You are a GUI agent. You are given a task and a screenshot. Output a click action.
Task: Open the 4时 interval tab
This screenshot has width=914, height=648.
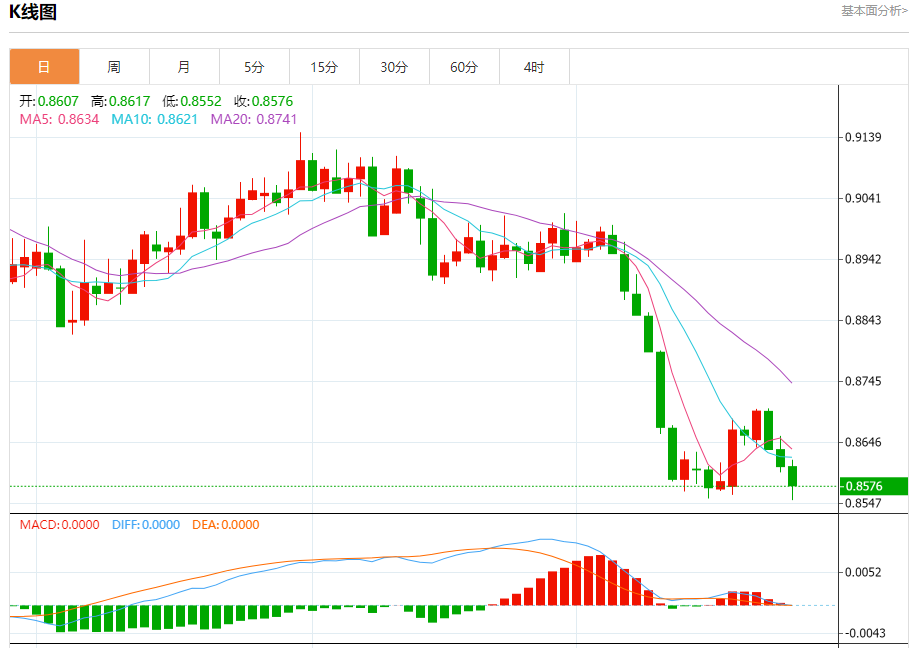tap(534, 67)
